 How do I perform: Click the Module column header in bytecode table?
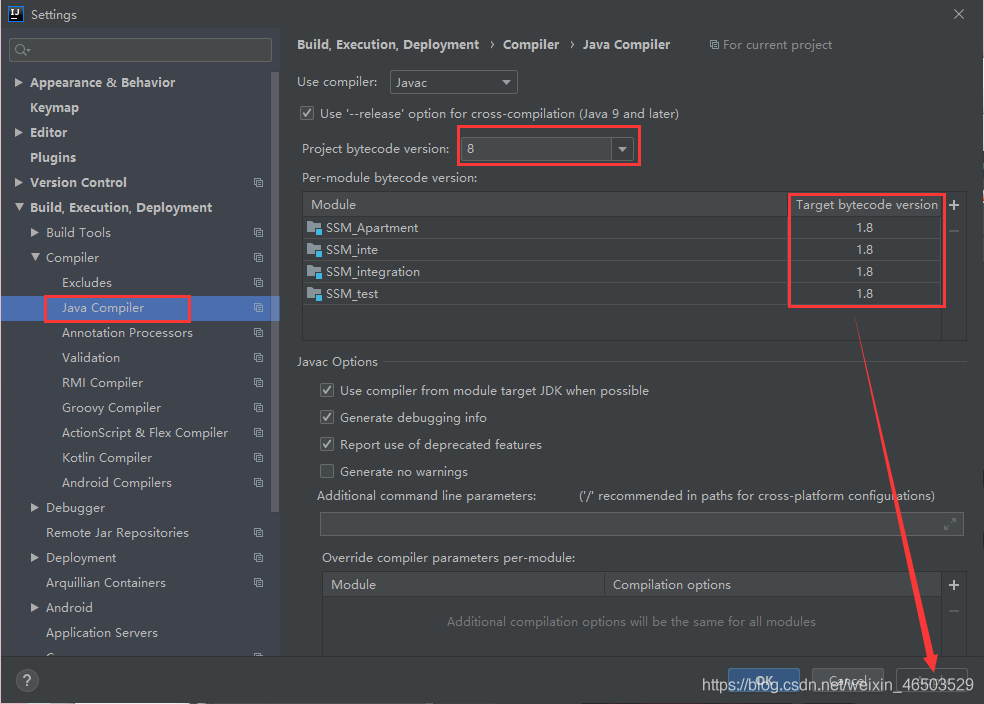pos(545,205)
